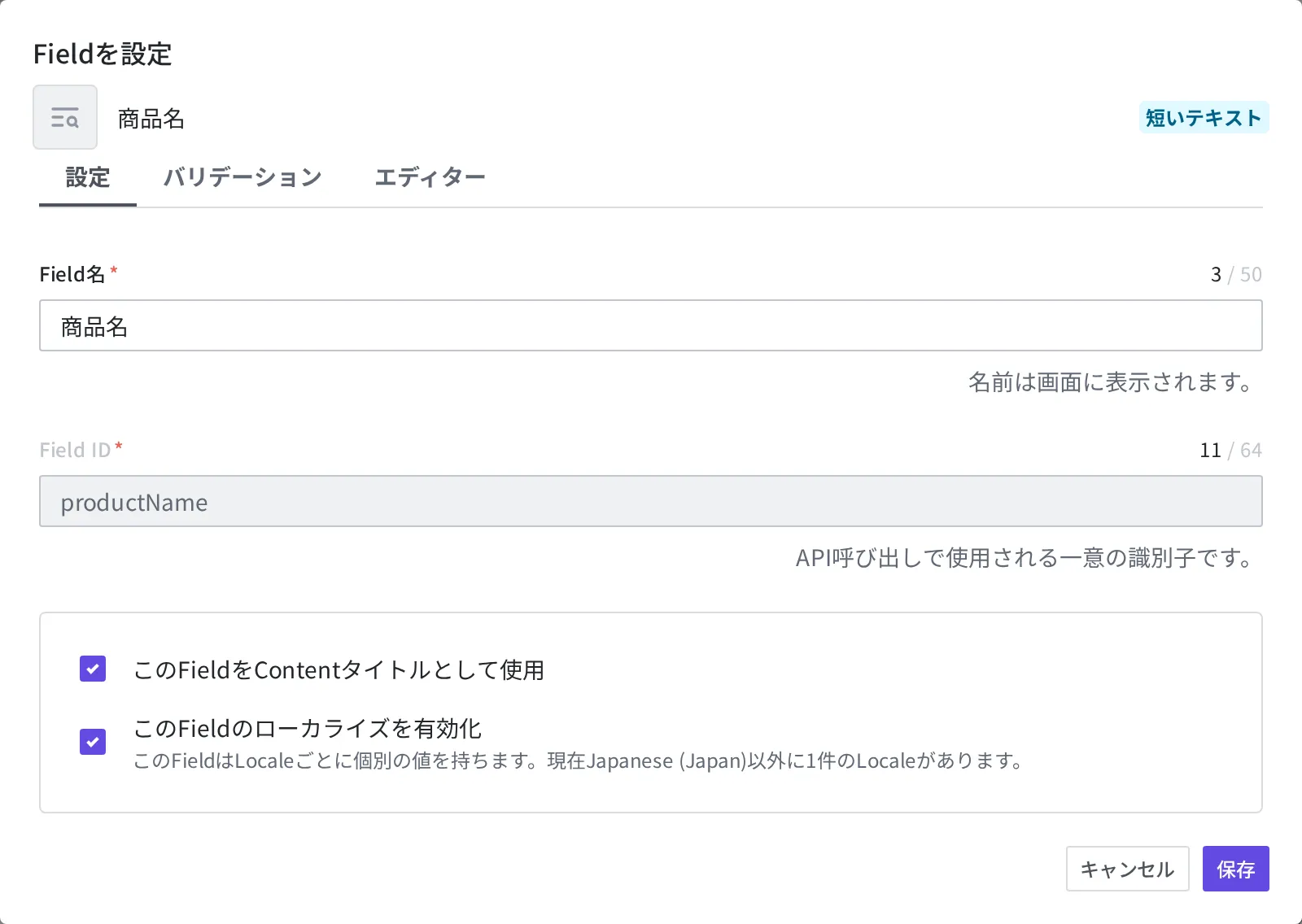Focus the Field名 input containing 商品名
Image resolution: width=1302 pixels, height=924 pixels.
point(651,325)
